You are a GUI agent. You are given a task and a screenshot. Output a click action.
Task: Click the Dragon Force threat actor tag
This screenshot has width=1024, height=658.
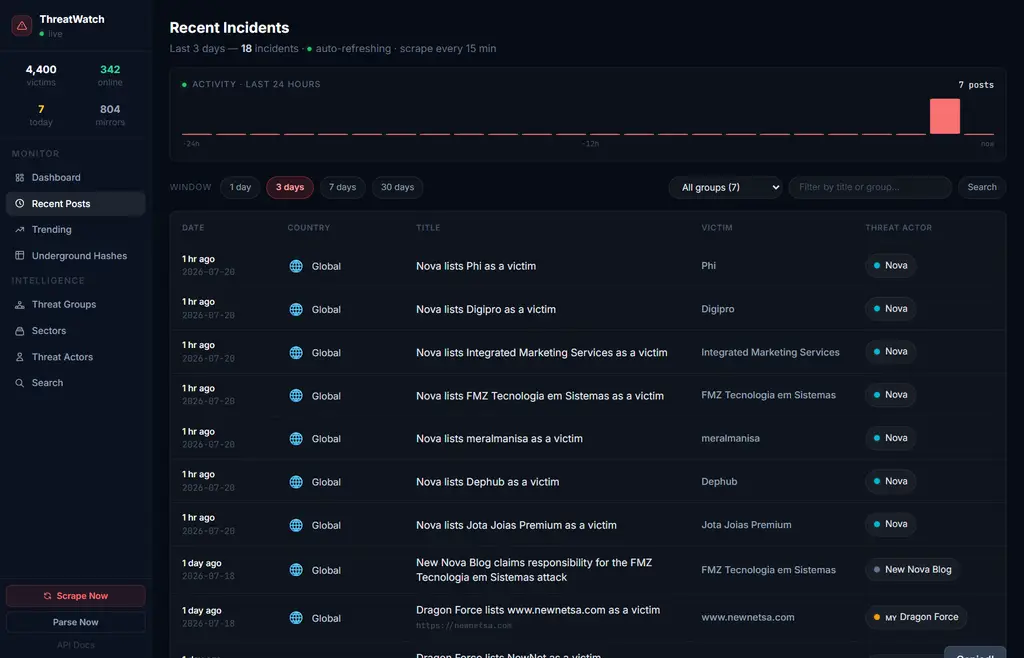tap(916, 617)
